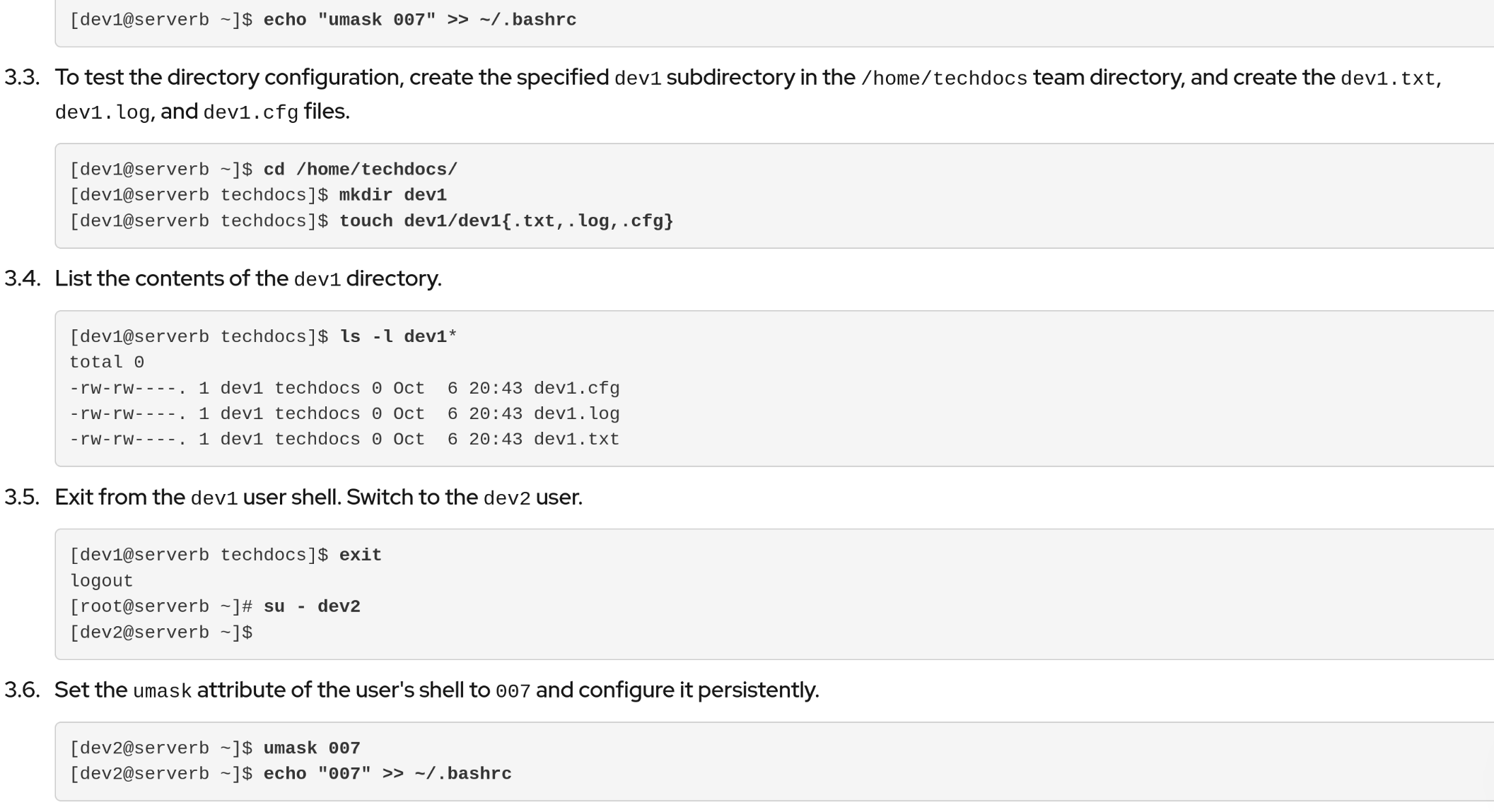This screenshot has height=812, width=1494.
Task: Click the dev1.cfg filename in the listing
Action: tap(576, 389)
